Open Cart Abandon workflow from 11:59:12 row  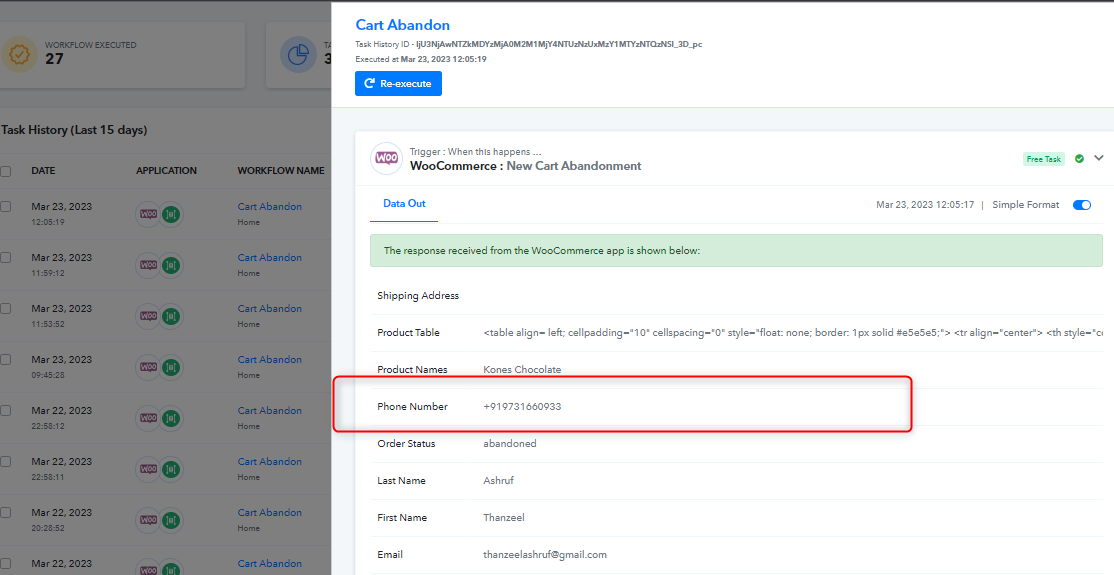[x=269, y=257]
